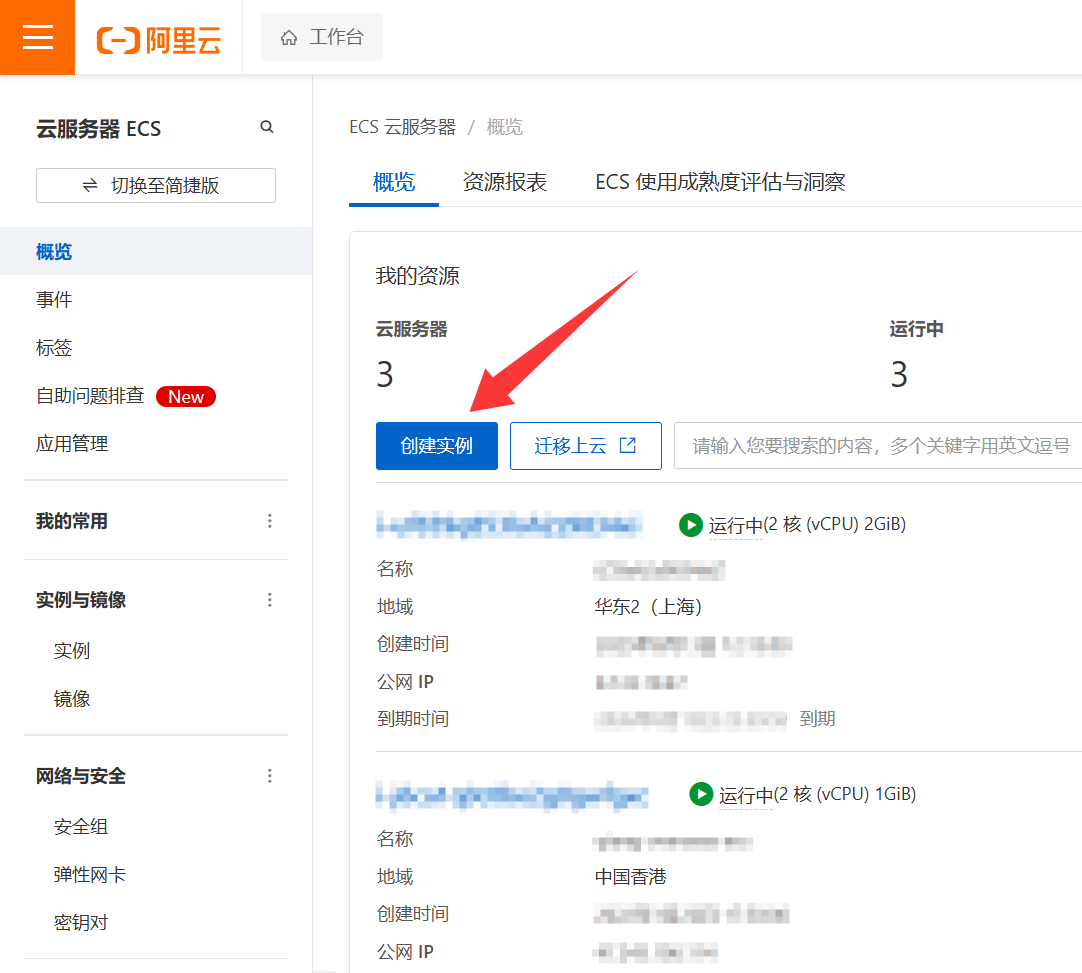Click the 创建实例 button

(x=436, y=446)
